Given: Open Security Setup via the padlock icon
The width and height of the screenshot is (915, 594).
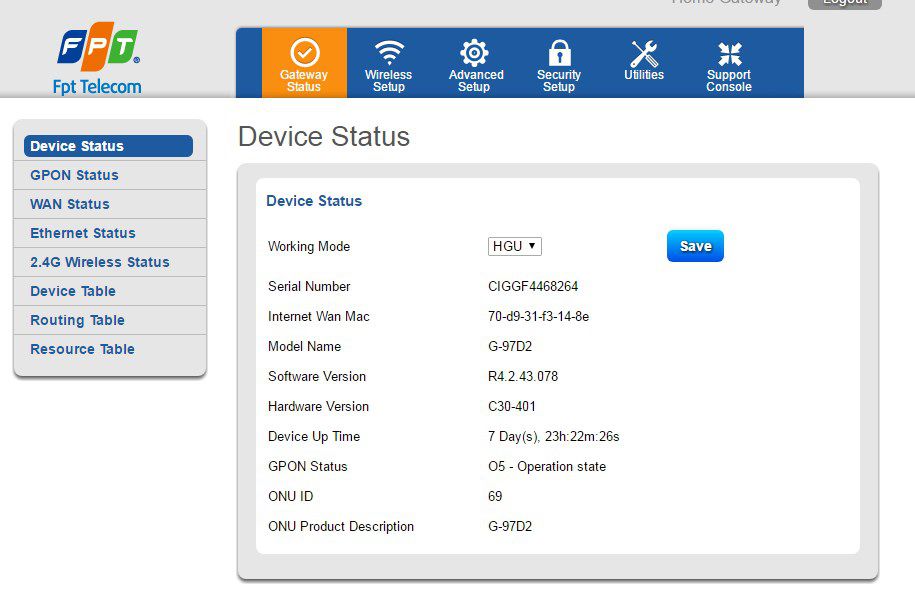Looking at the screenshot, I should tap(559, 53).
